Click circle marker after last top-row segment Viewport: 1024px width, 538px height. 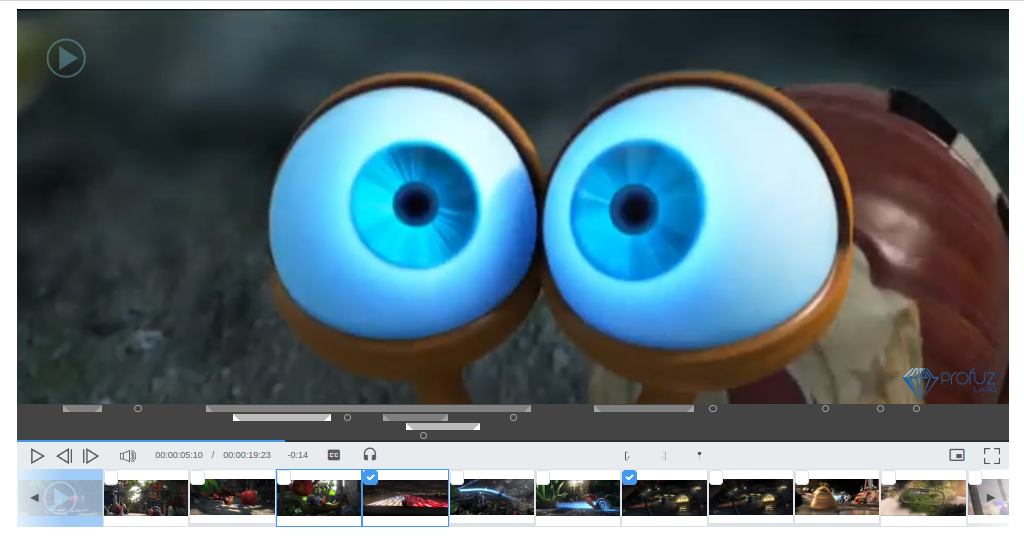pyautogui.click(x=713, y=409)
